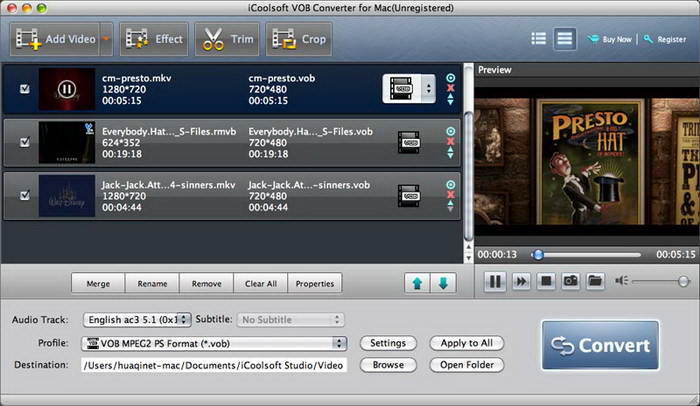Open the Effect tool
Image resolution: width=700 pixels, height=406 pixels.
click(154, 39)
